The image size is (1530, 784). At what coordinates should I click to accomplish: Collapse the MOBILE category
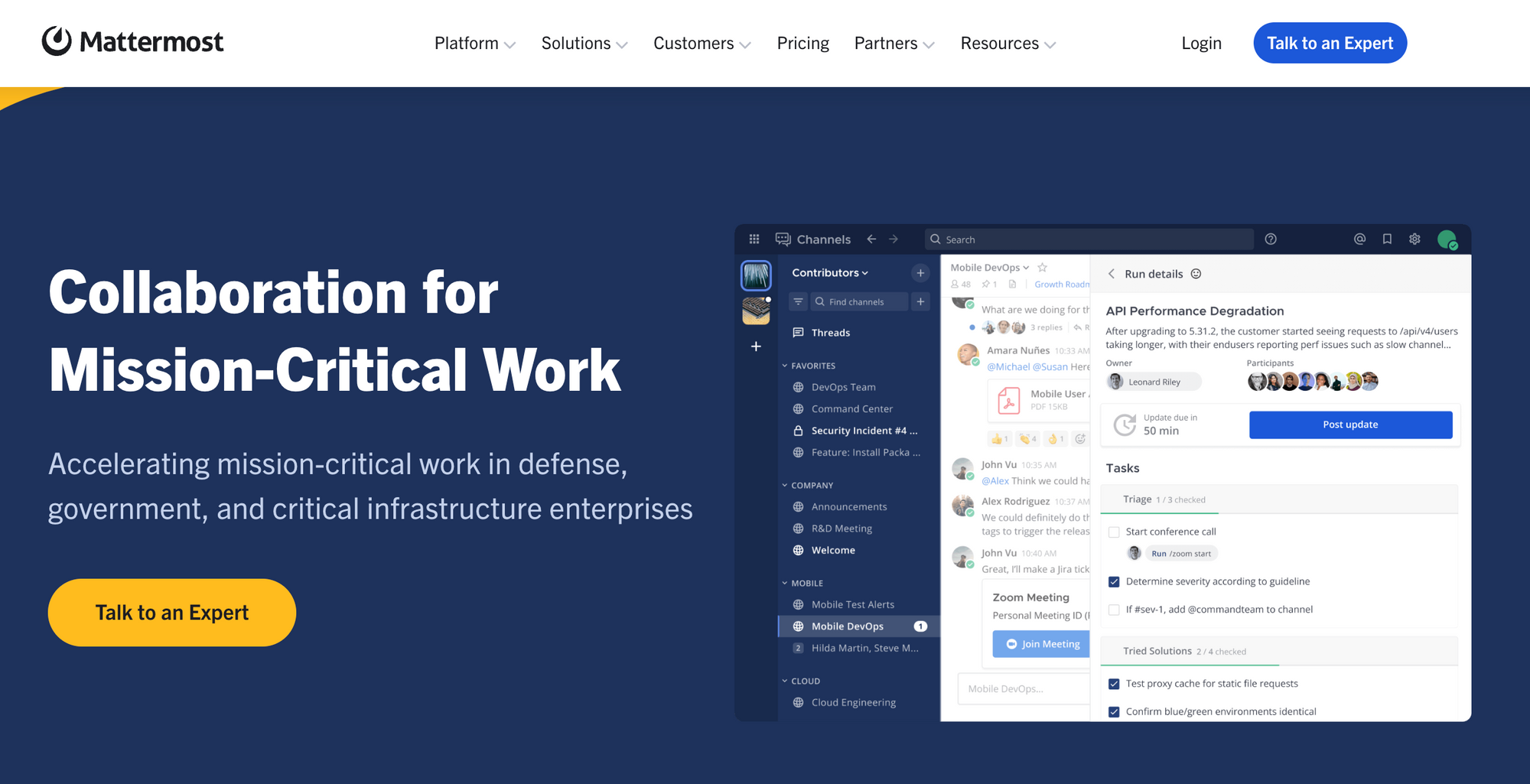tap(802, 583)
